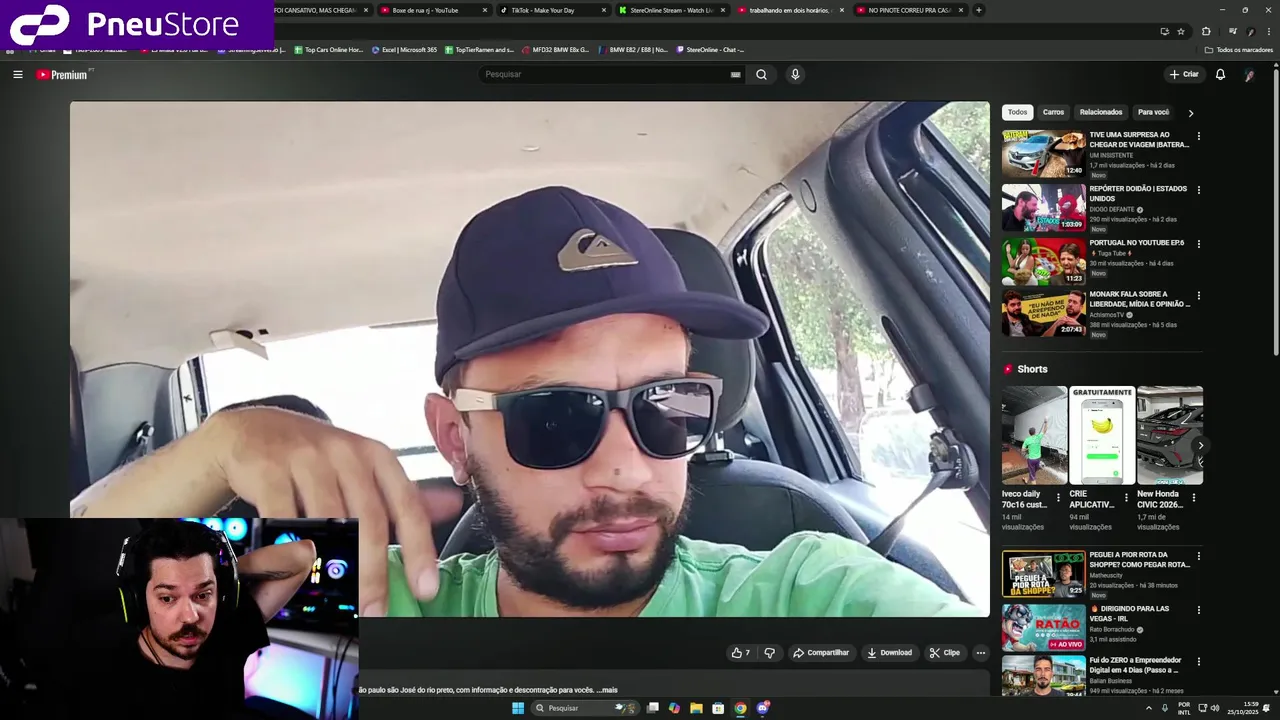Open File Explorer from the taskbar
The height and width of the screenshot is (720, 1280).
pos(696,708)
